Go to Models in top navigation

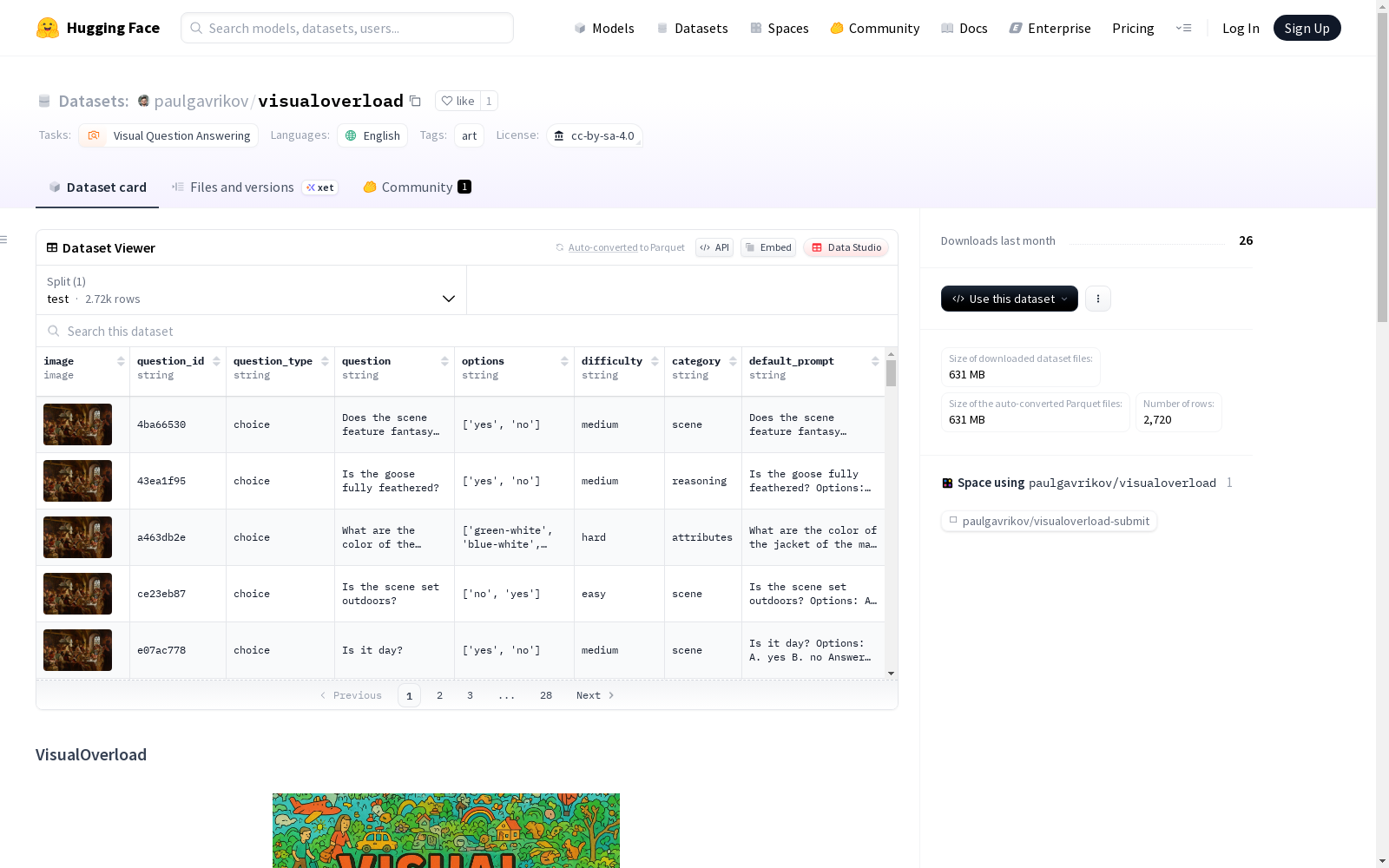[604, 28]
